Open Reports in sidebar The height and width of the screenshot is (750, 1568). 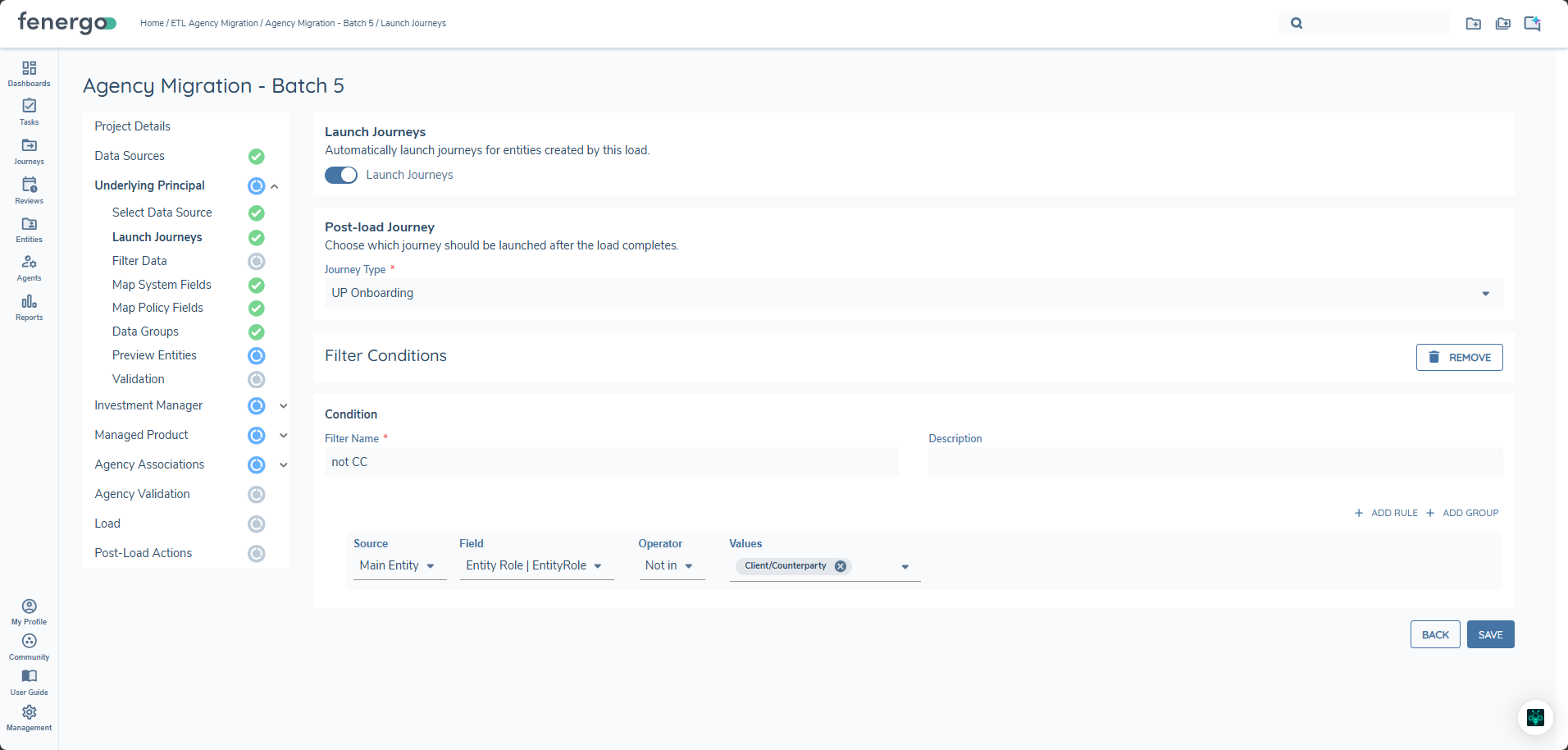point(29,307)
